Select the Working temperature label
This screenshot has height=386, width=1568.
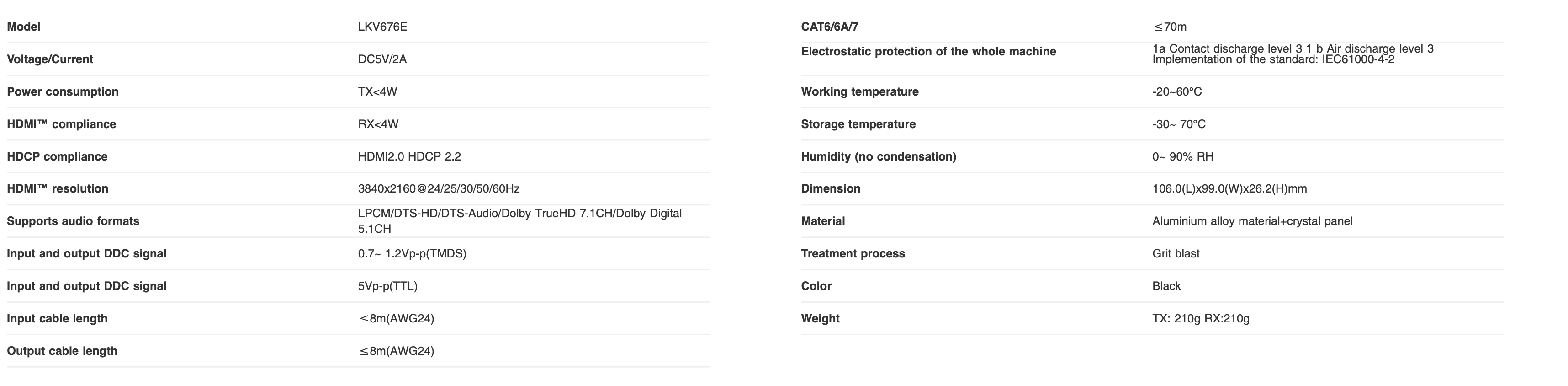859,91
